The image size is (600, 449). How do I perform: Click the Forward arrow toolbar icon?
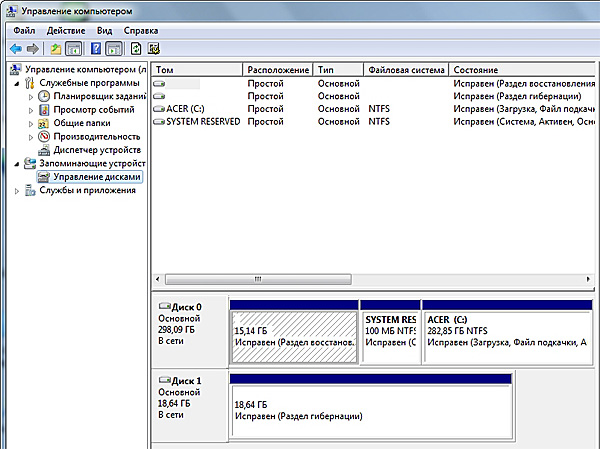[x=33, y=48]
